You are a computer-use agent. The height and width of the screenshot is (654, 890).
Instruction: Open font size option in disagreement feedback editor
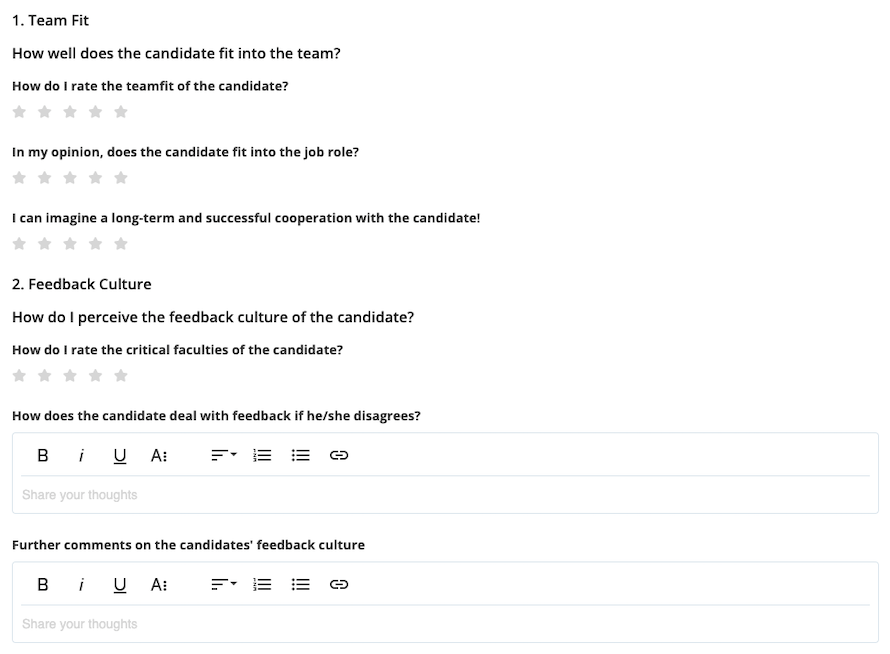click(159, 455)
